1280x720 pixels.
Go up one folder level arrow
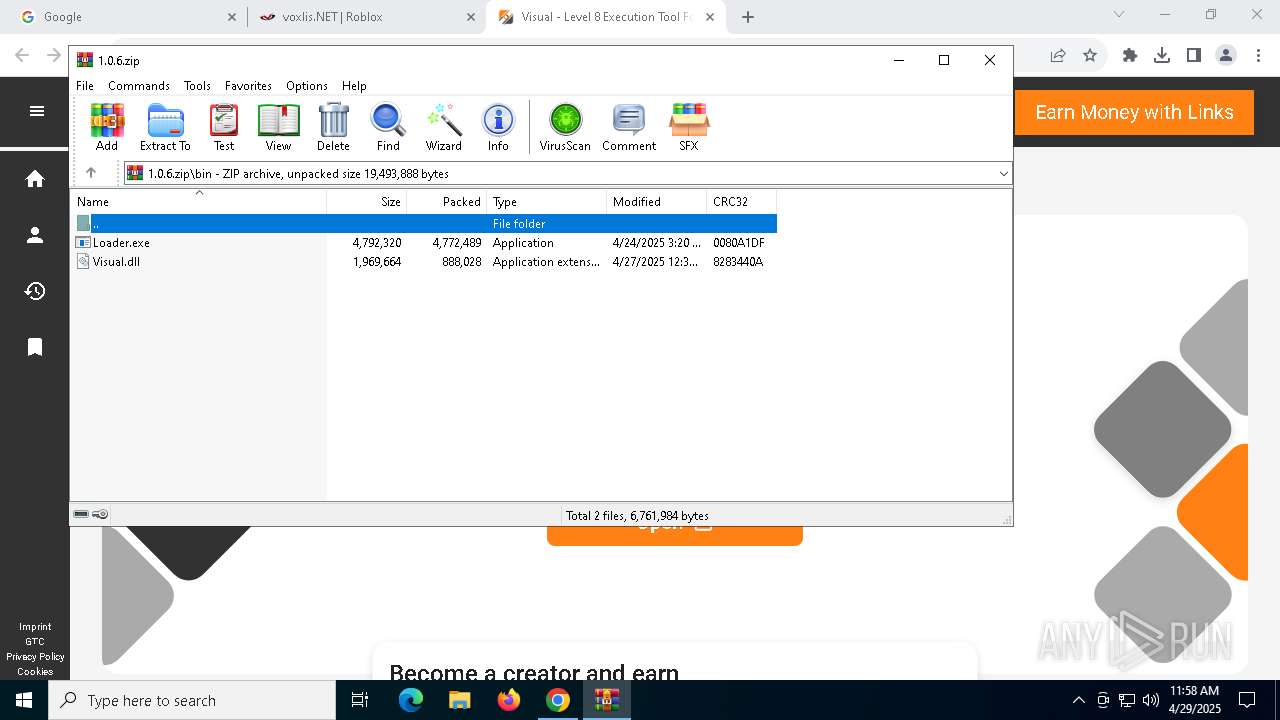(x=91, y=173)
